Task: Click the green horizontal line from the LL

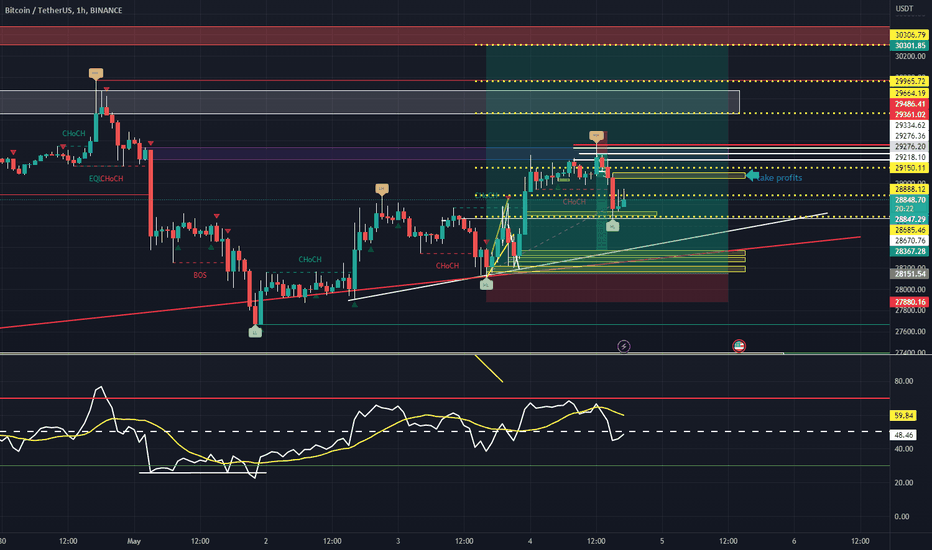Action: (575, 325)
